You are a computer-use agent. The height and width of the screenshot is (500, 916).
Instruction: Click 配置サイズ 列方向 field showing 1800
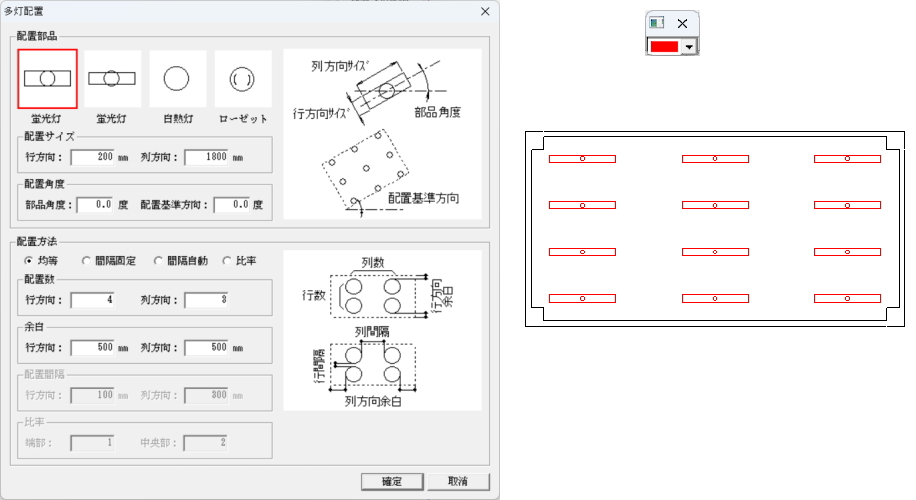point(207,157)
